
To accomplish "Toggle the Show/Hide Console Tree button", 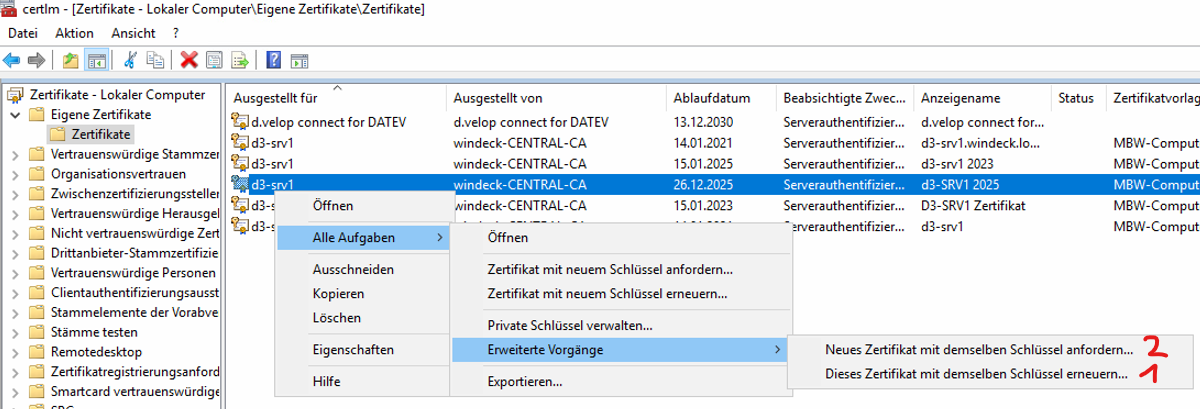I will 97,60.
